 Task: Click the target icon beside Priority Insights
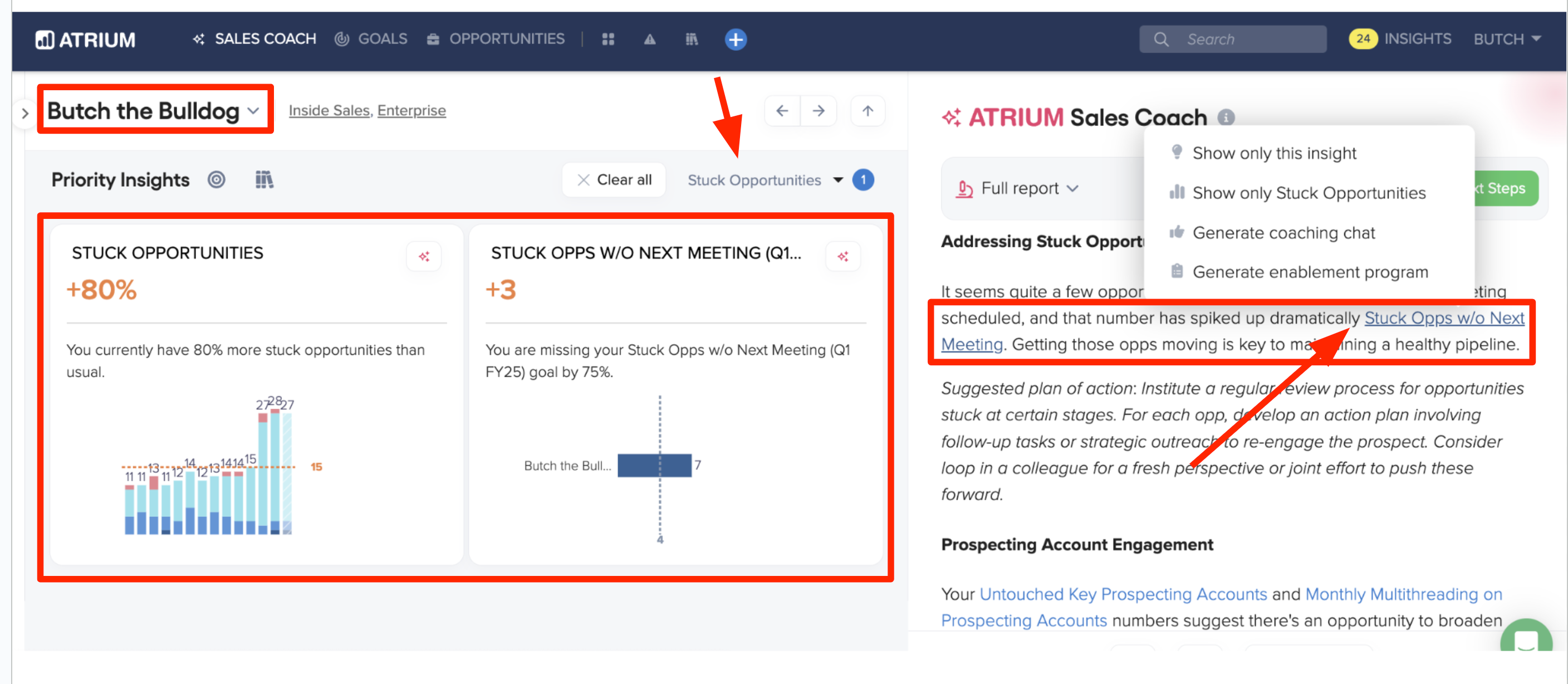tap(216, 180)
